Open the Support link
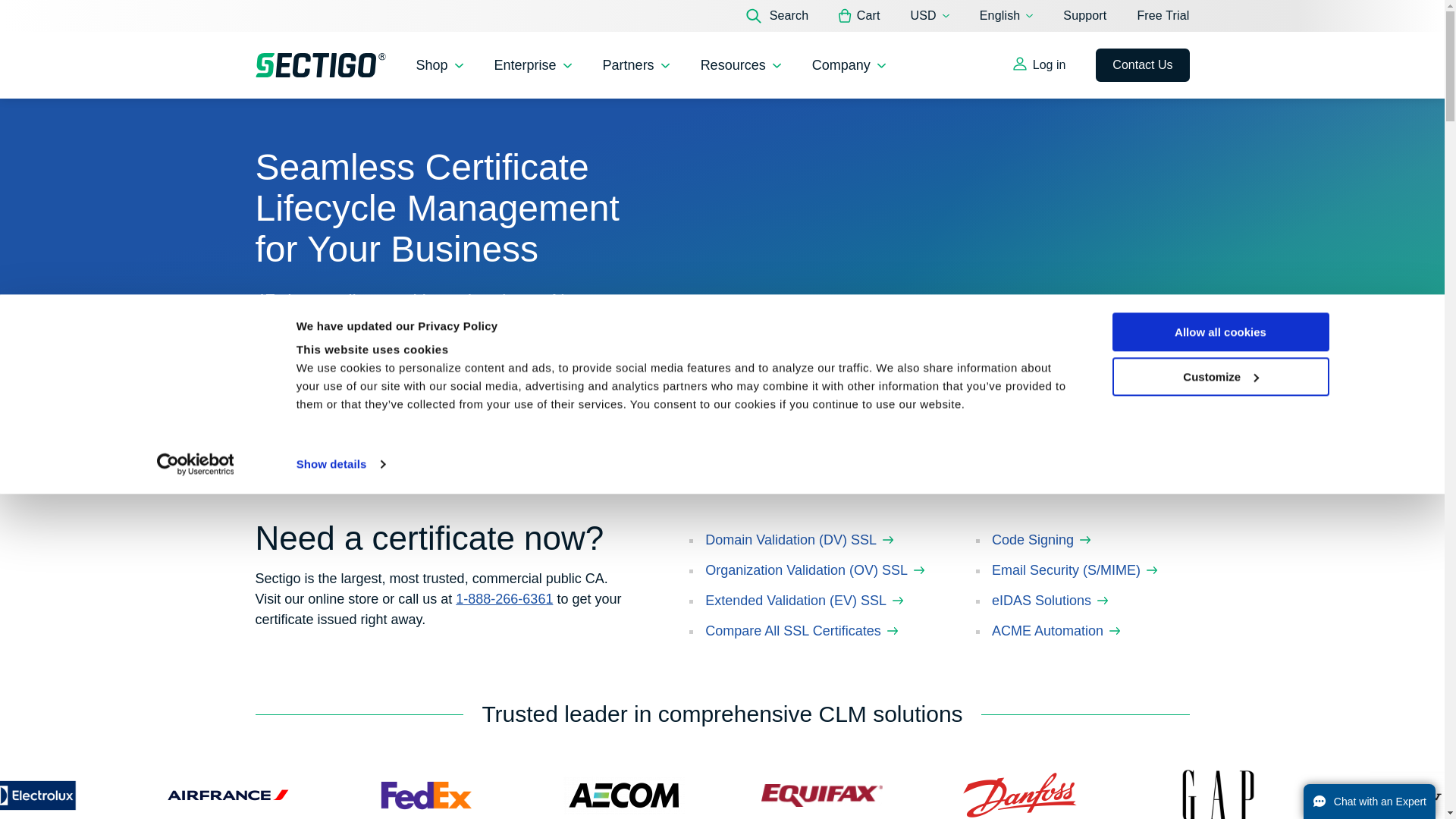Image resolution: width=1456 pixels, height=819 pixels. pos(1084,16)
